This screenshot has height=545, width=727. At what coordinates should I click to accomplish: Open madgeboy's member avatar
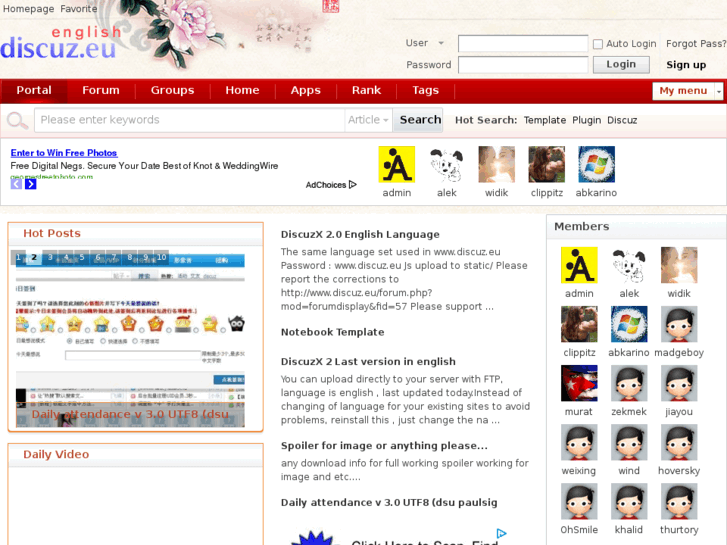tap(679, 324)
